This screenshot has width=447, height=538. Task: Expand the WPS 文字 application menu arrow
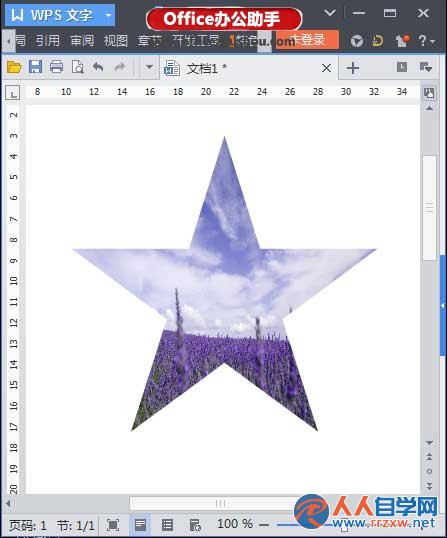[108, 15]
